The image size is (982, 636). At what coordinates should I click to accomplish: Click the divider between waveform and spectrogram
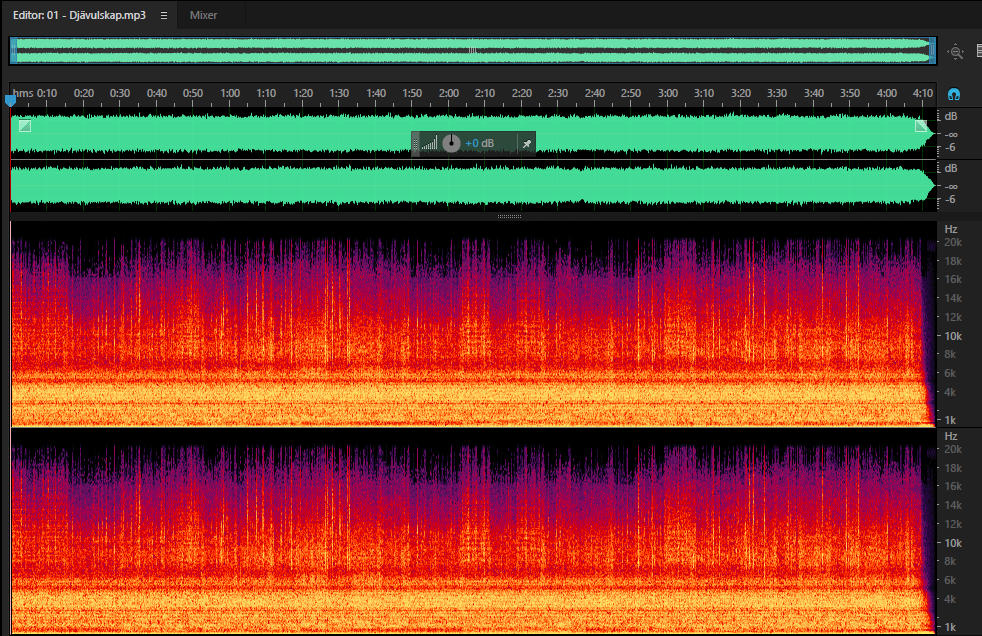click(509, 217)
